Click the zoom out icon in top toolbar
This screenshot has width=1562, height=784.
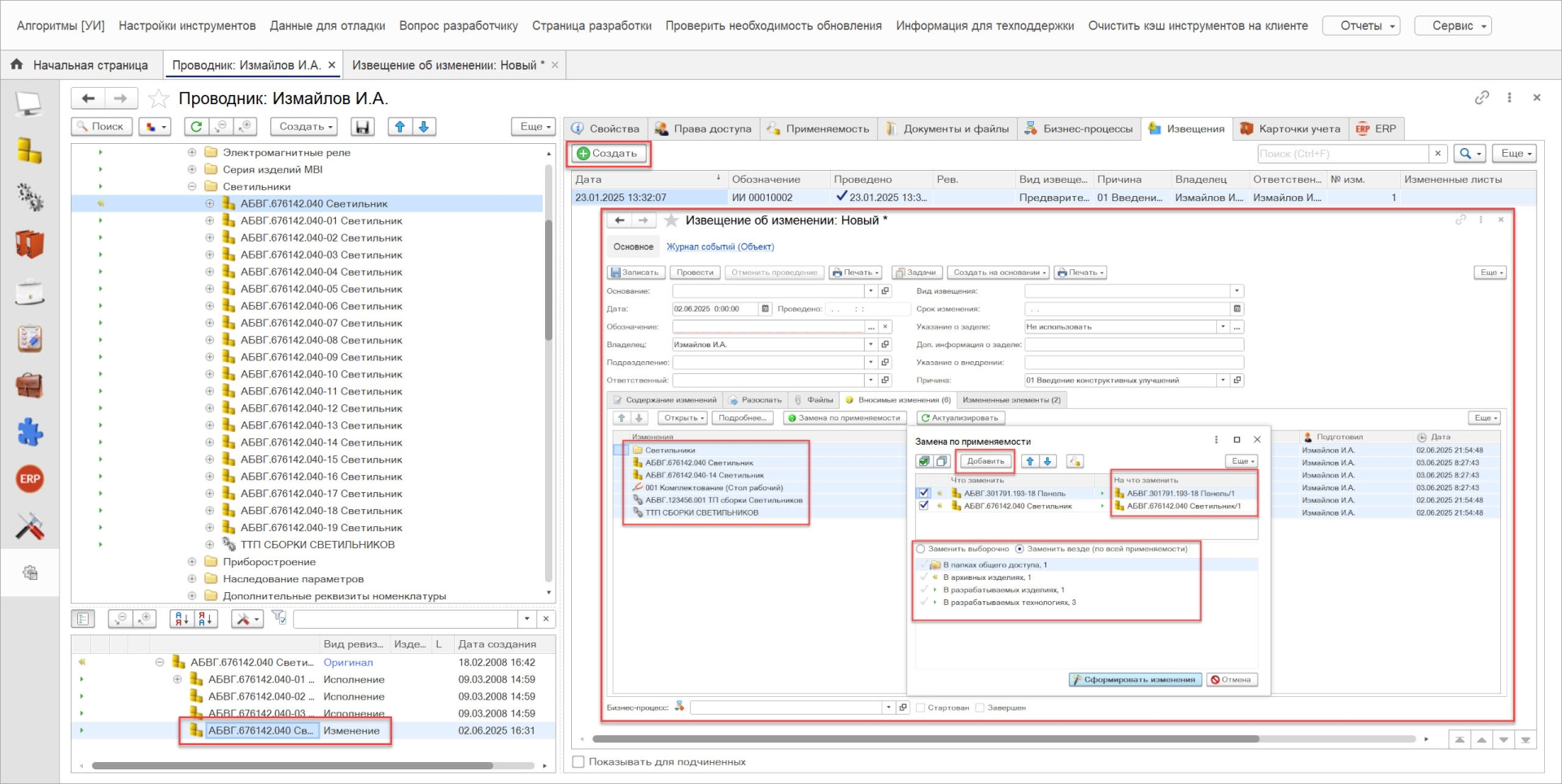(220, 127)
